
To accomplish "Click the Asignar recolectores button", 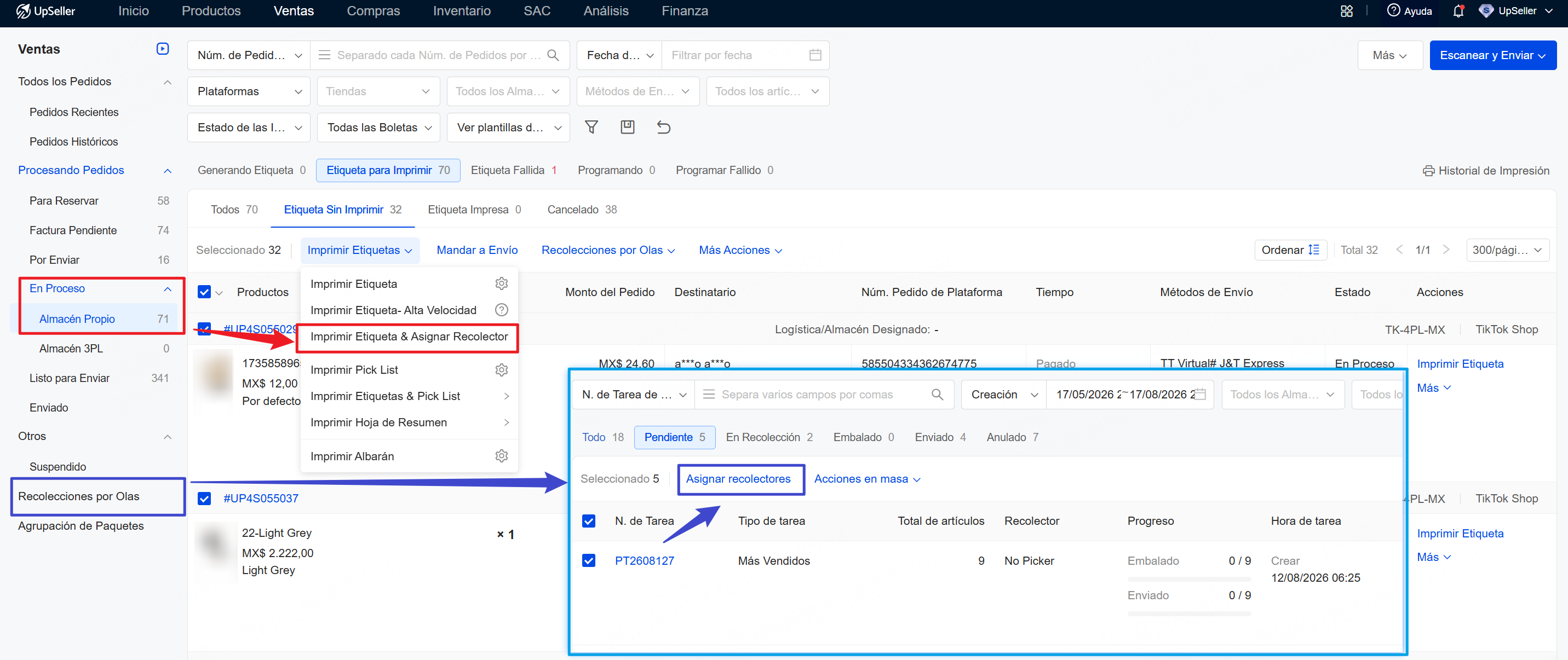I will pos(738,479).
